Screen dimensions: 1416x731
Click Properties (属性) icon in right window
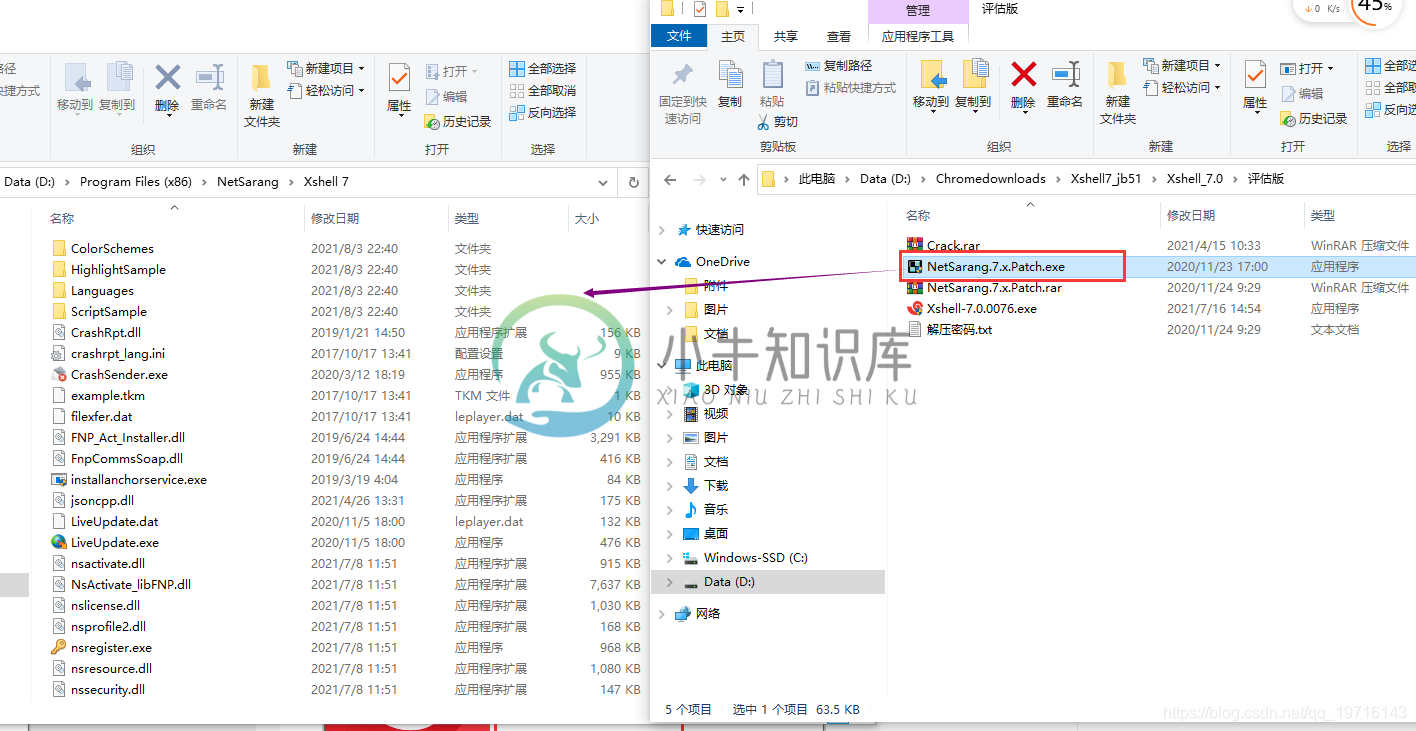[1255, 76]
